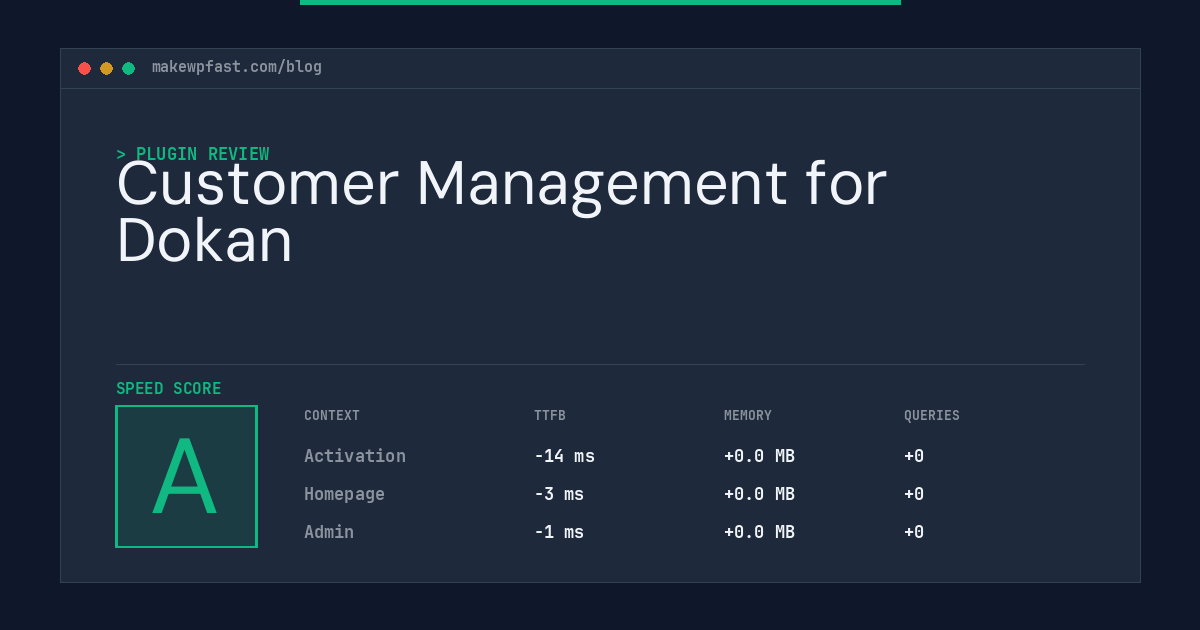Viewport: 1200px width, 630px height.
Task: Click the Homepage memory value '+0.0 MB'
Action: 759,494
